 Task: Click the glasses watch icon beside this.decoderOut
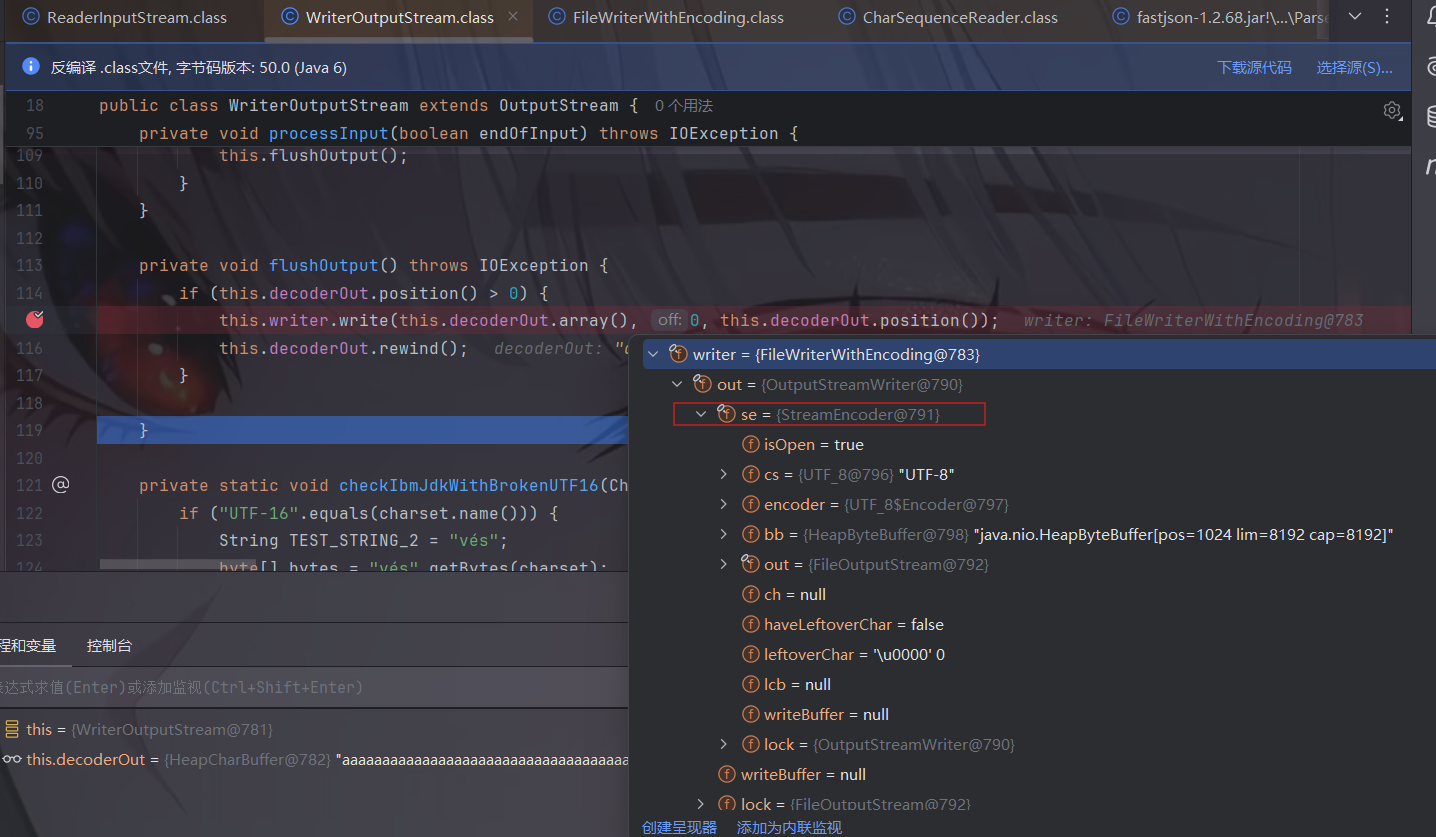coord(12,760)
